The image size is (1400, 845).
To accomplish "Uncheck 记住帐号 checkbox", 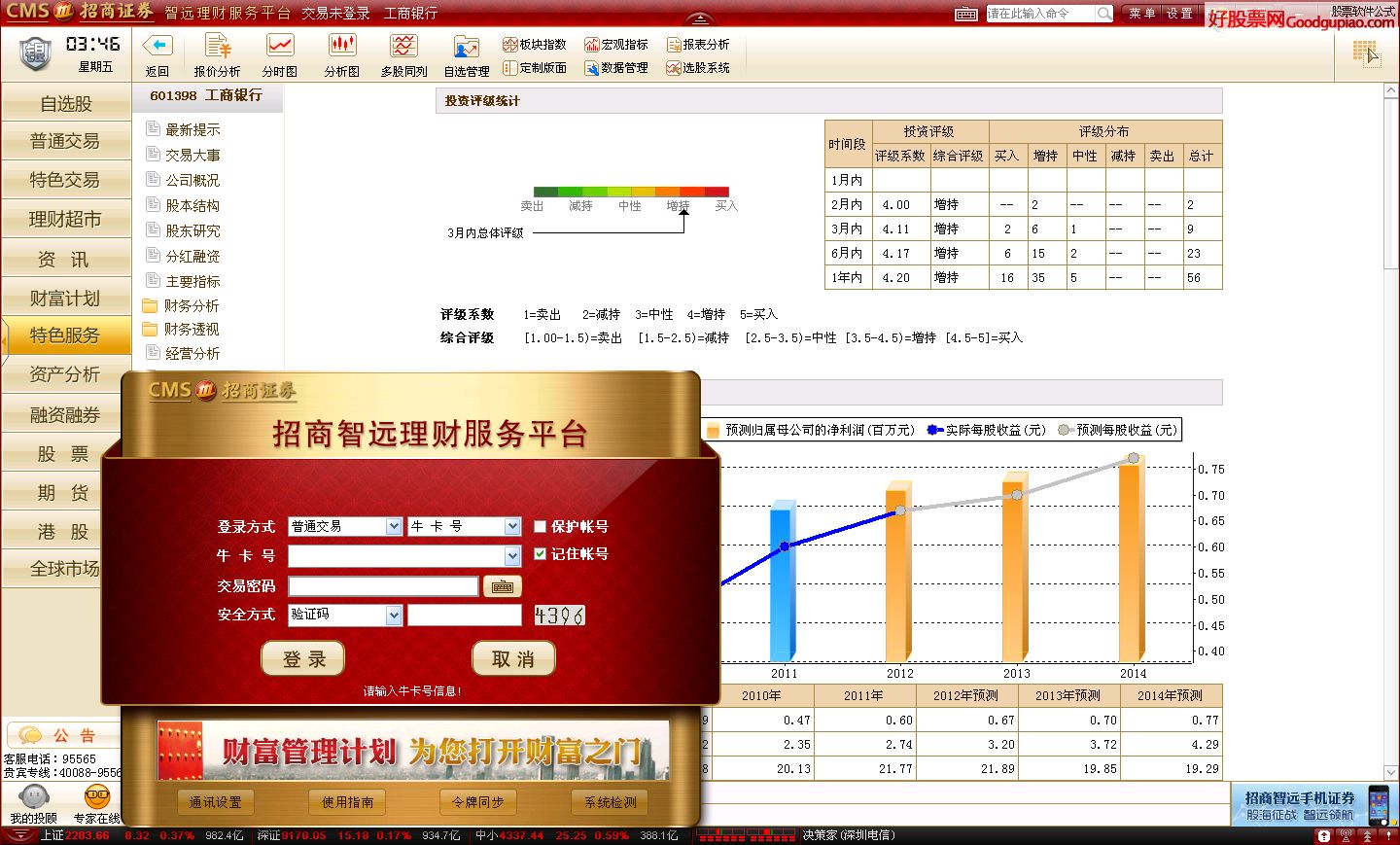I will pyautogui.click(x=541, y=554).
